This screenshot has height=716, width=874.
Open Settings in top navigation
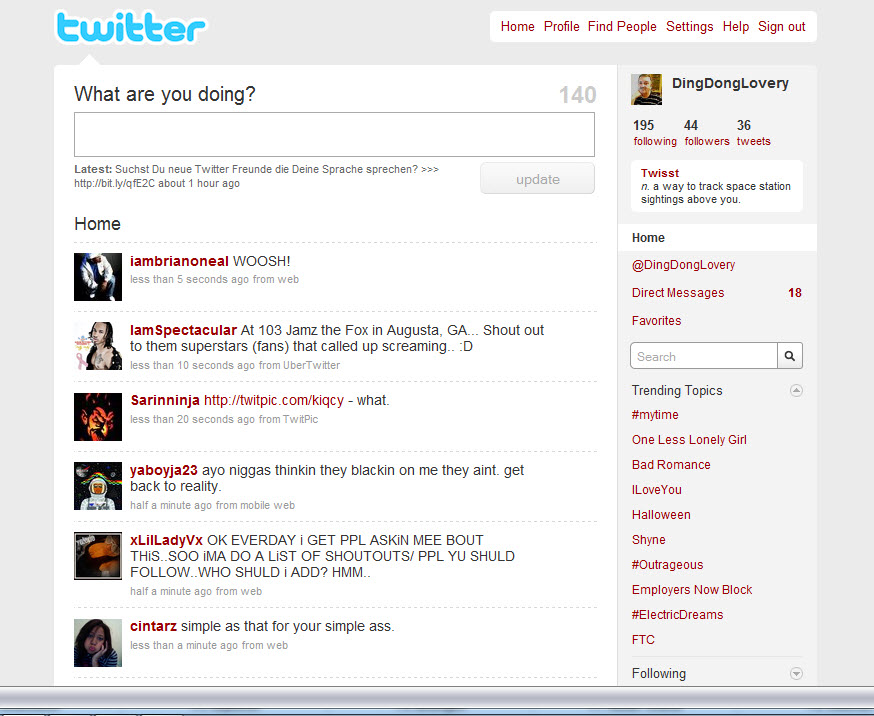[x=690, y=26]
